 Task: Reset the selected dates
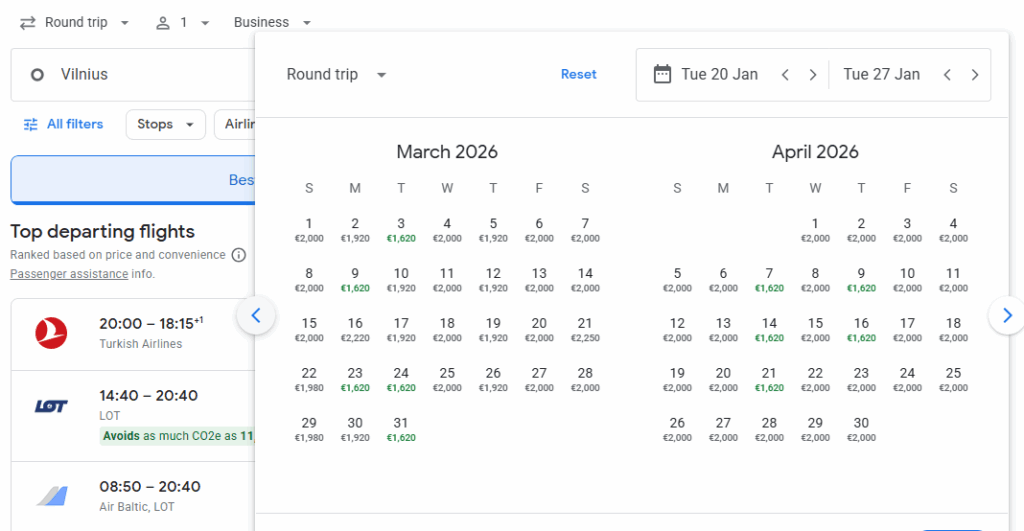tap(579, 74)
